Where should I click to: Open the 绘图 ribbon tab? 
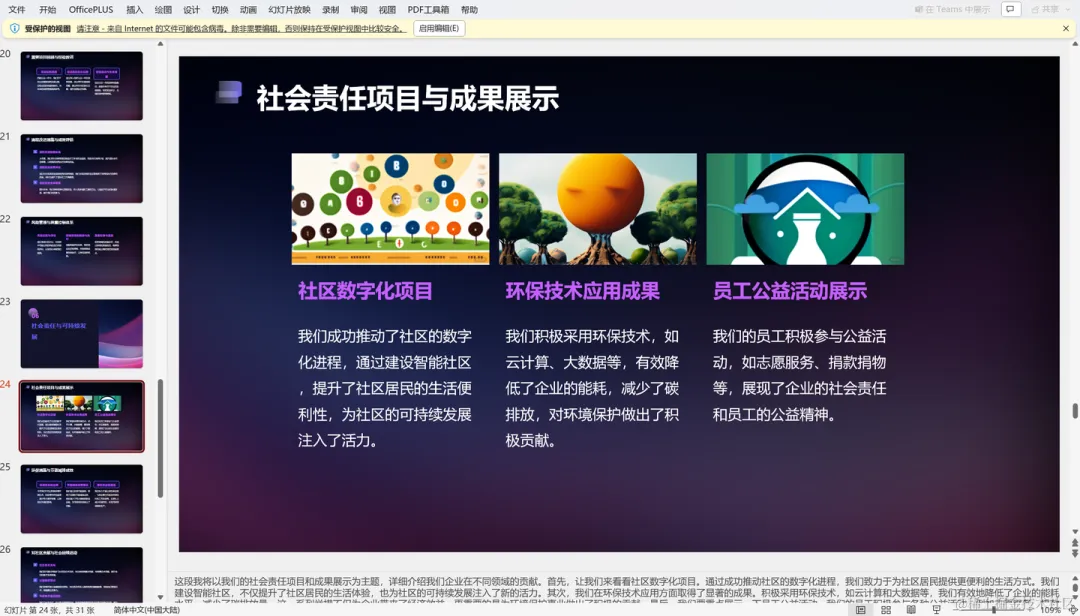coord(163,10)
